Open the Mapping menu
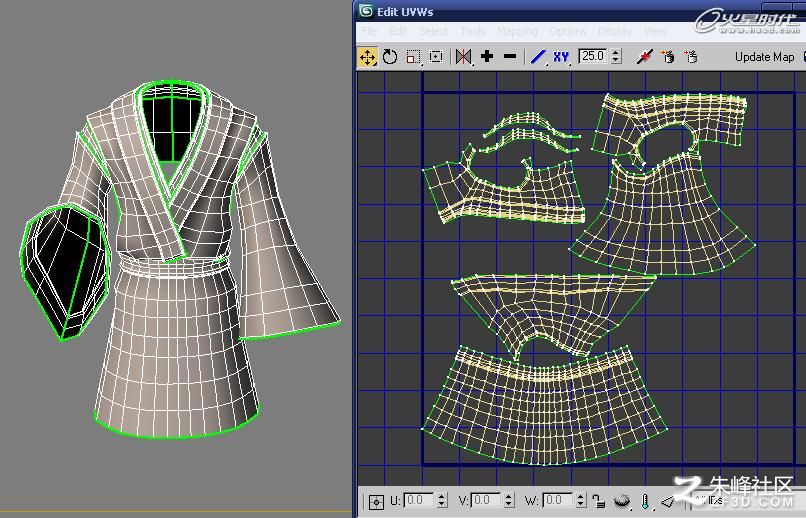 517,31
